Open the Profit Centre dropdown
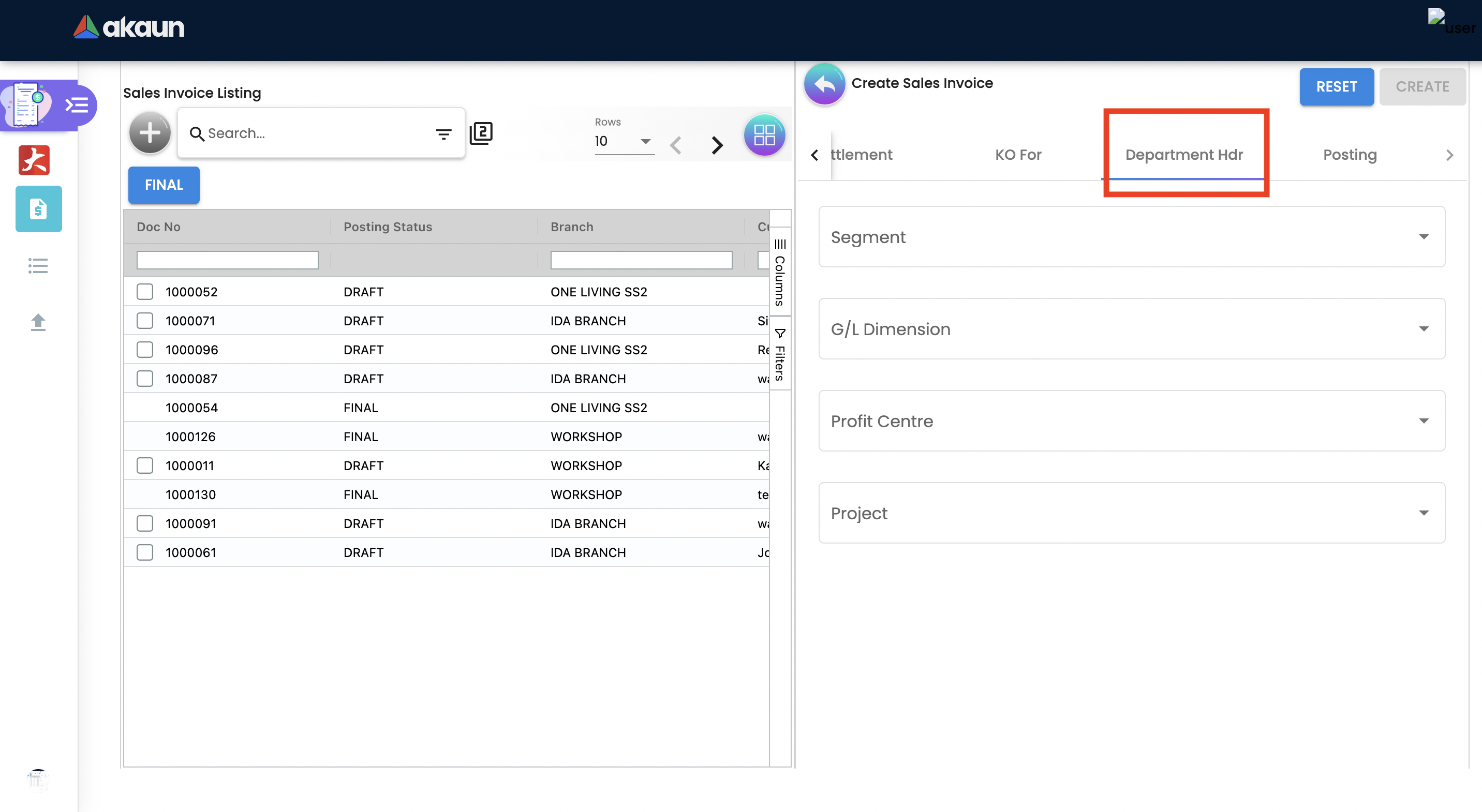The image size is (1482, 812). (1131, 421)
